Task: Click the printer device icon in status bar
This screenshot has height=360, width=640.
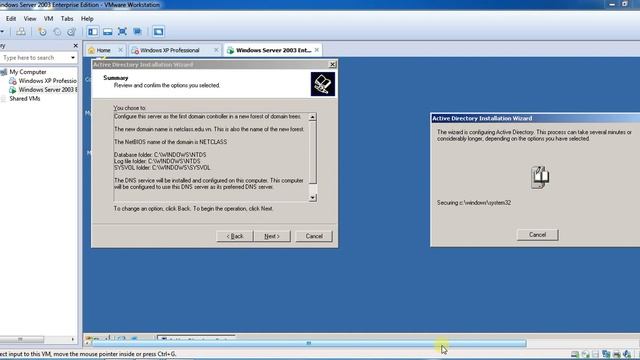Action: tap(617, 354)
